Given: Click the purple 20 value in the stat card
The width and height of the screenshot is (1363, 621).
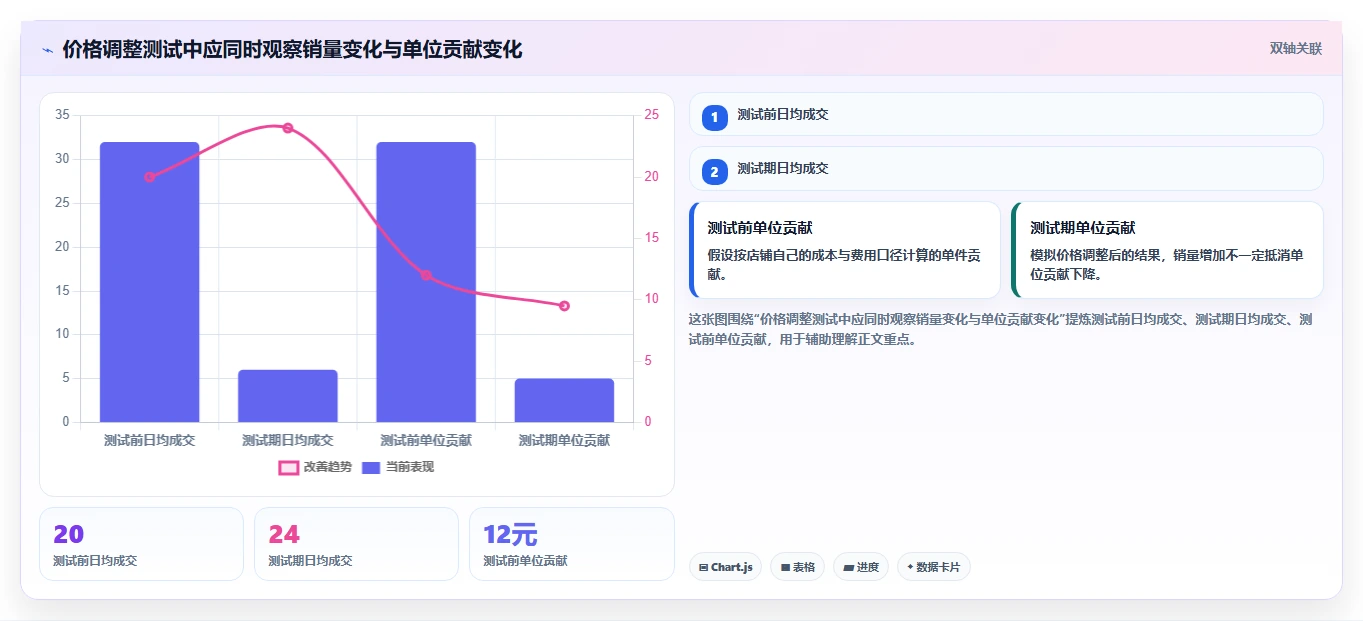Looking at the screenshot, I should pos(69,535).
